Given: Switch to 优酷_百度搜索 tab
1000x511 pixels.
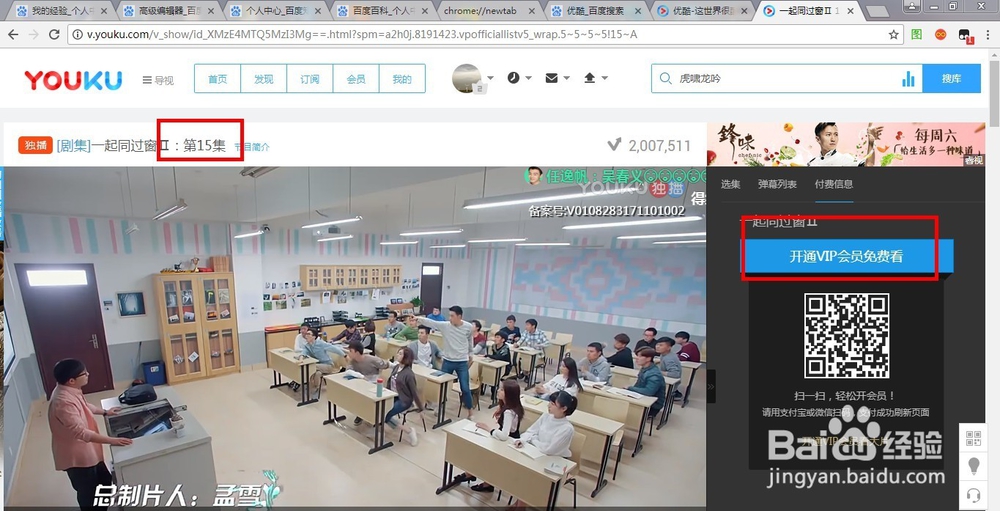Looking at the screenshot, I should click(x=596, y=11).
